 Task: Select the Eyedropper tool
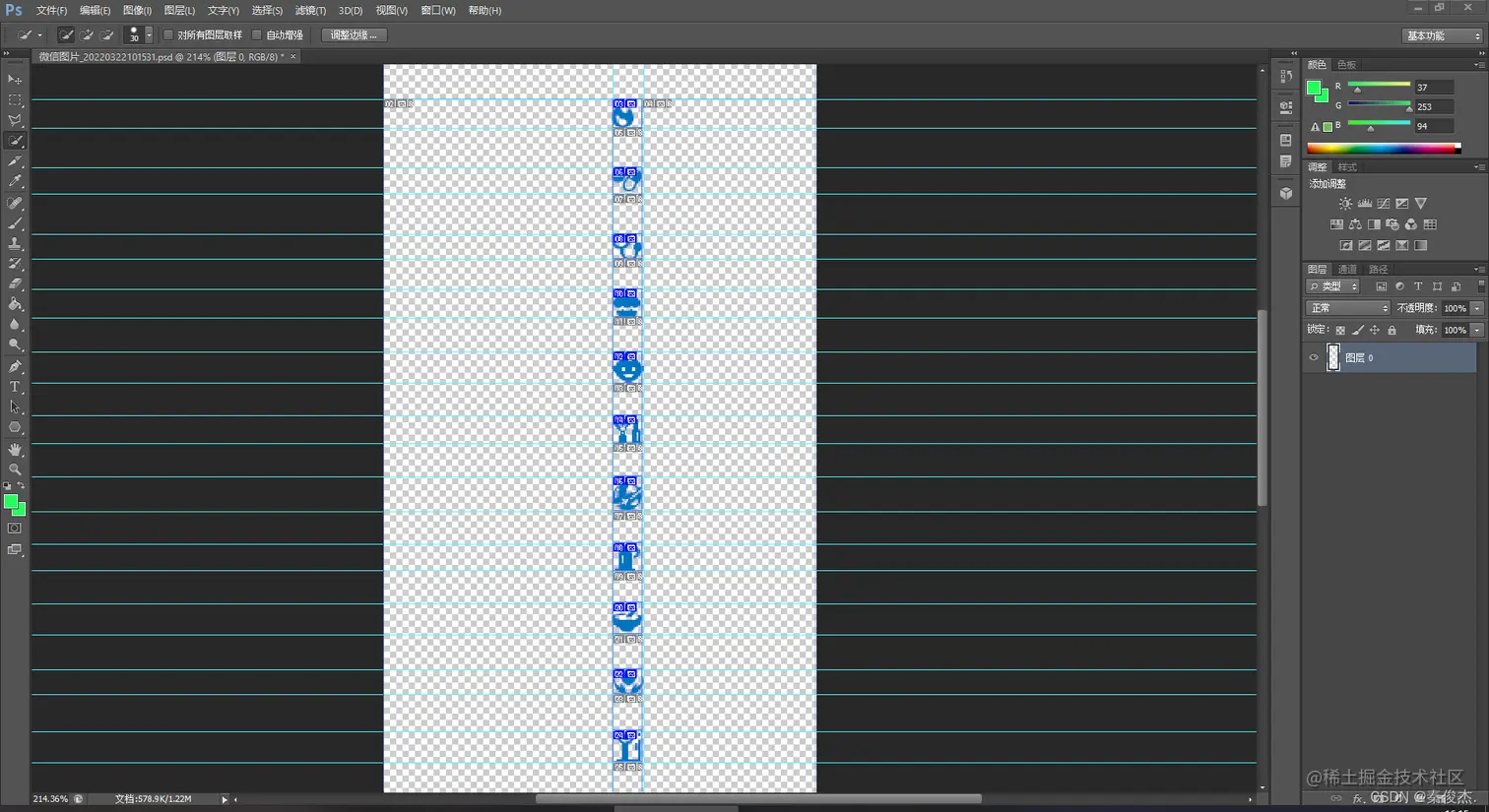point(15,181)
